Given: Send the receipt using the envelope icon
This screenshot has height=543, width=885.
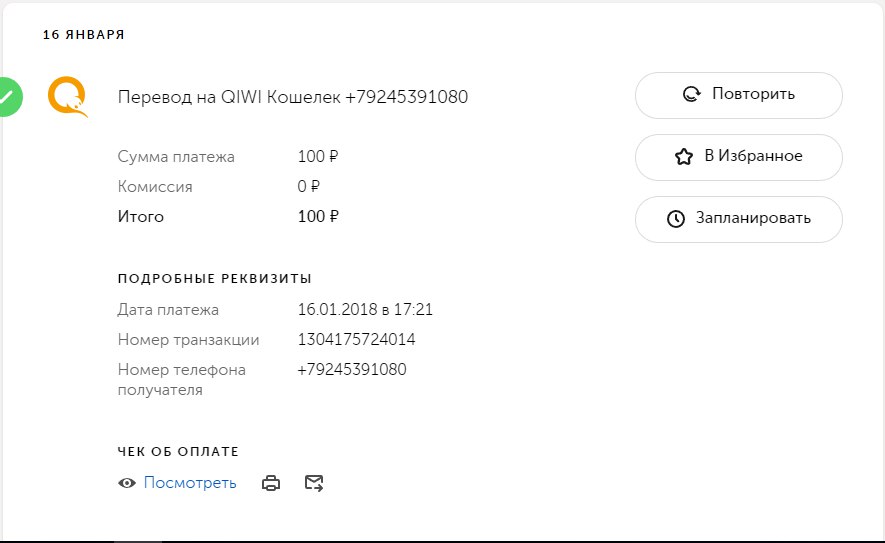Looking at the screenshot, I should click(314, 483).
